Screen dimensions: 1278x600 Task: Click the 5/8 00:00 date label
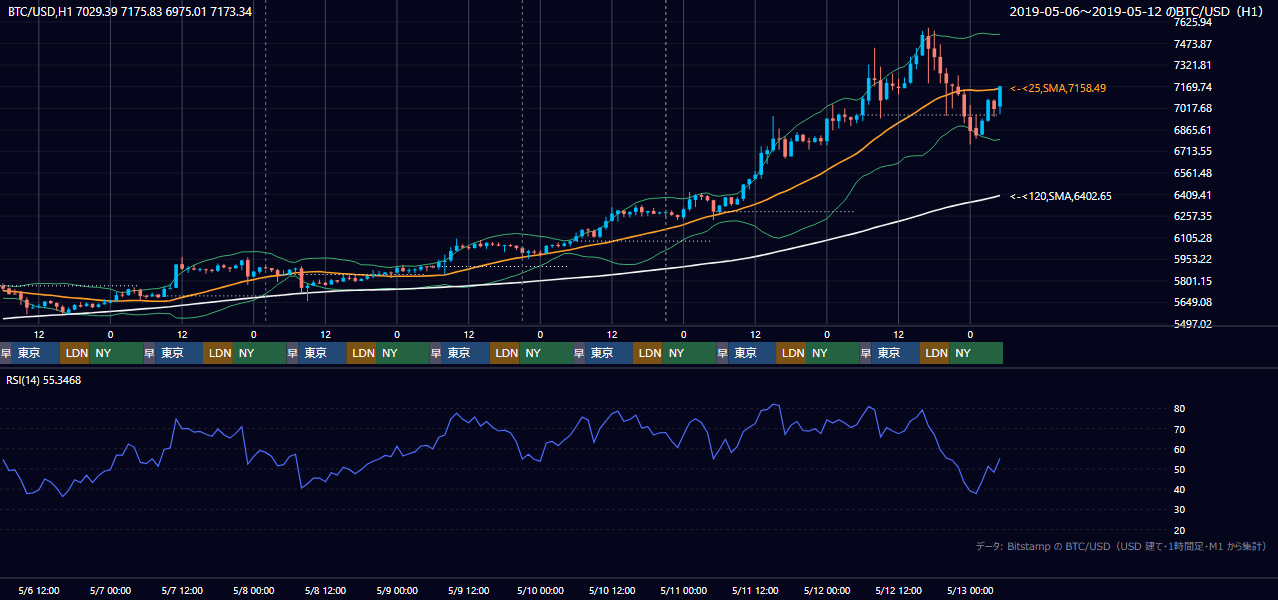pyautogui.click(x=254, y=590)
